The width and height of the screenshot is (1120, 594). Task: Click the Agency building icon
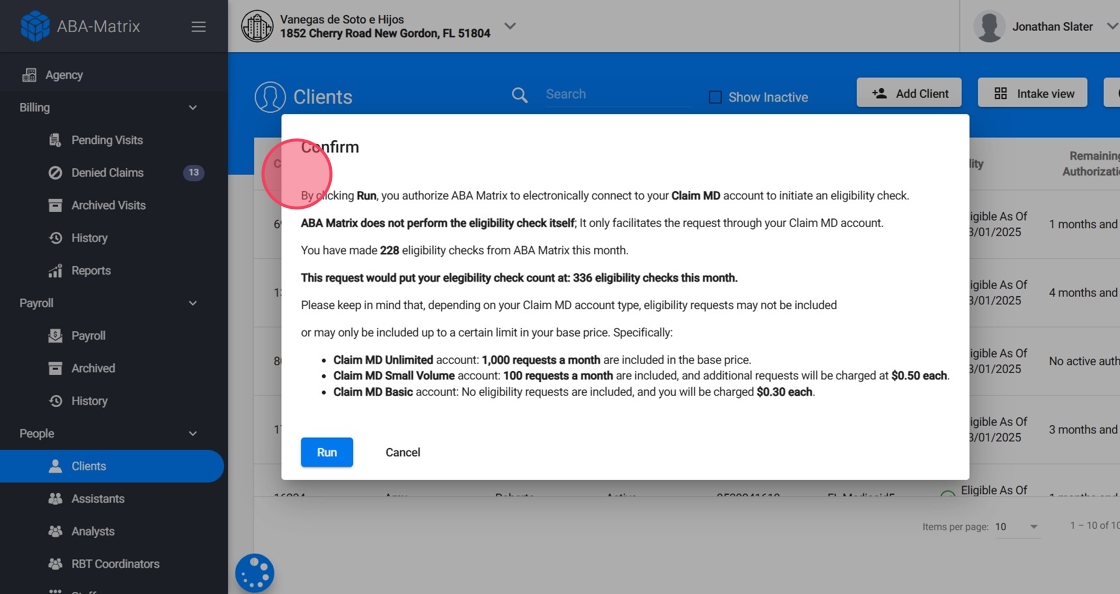coord(29,75)
